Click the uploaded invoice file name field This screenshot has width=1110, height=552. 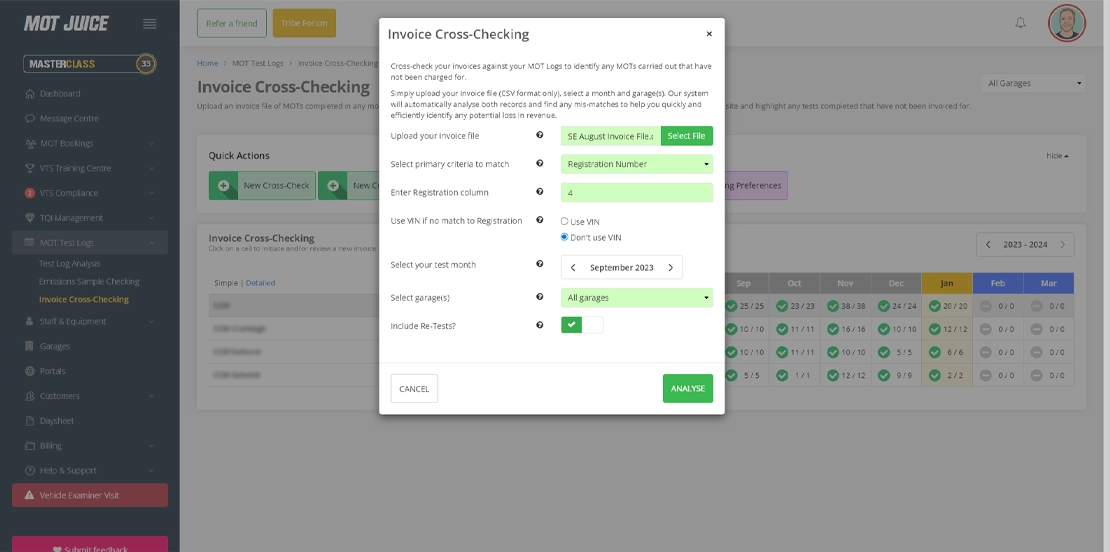(x=610, y=136)
